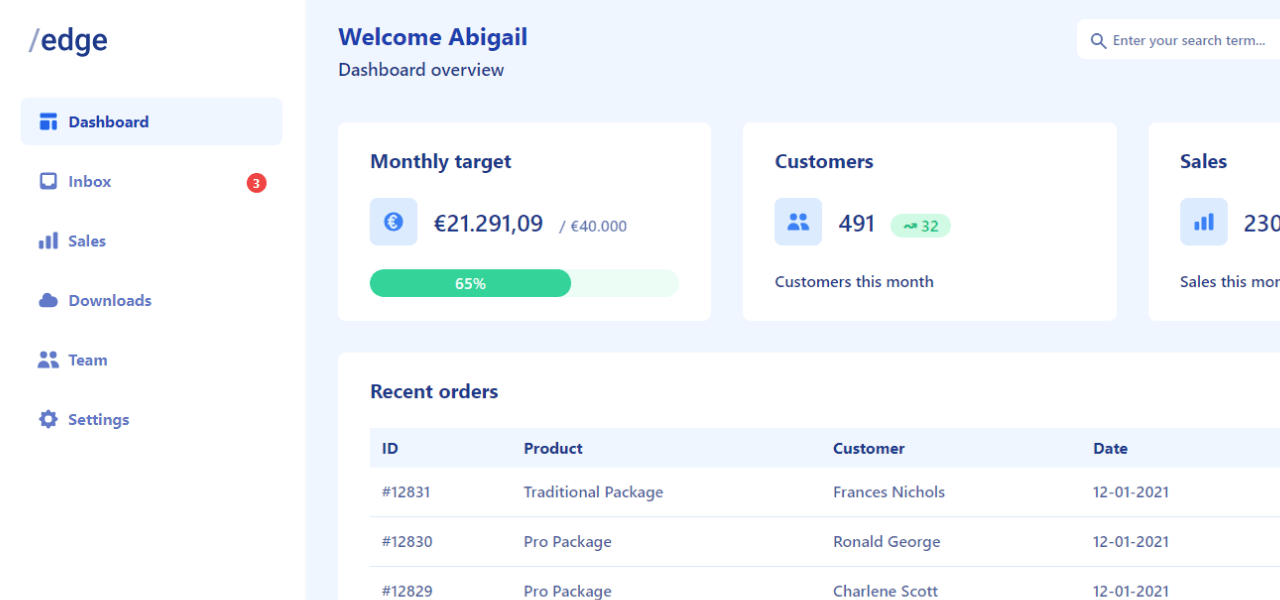Click the Sales bar chart icon in sidebar
This screenshot has height=600, width=1280.
(x=47, y=240)
